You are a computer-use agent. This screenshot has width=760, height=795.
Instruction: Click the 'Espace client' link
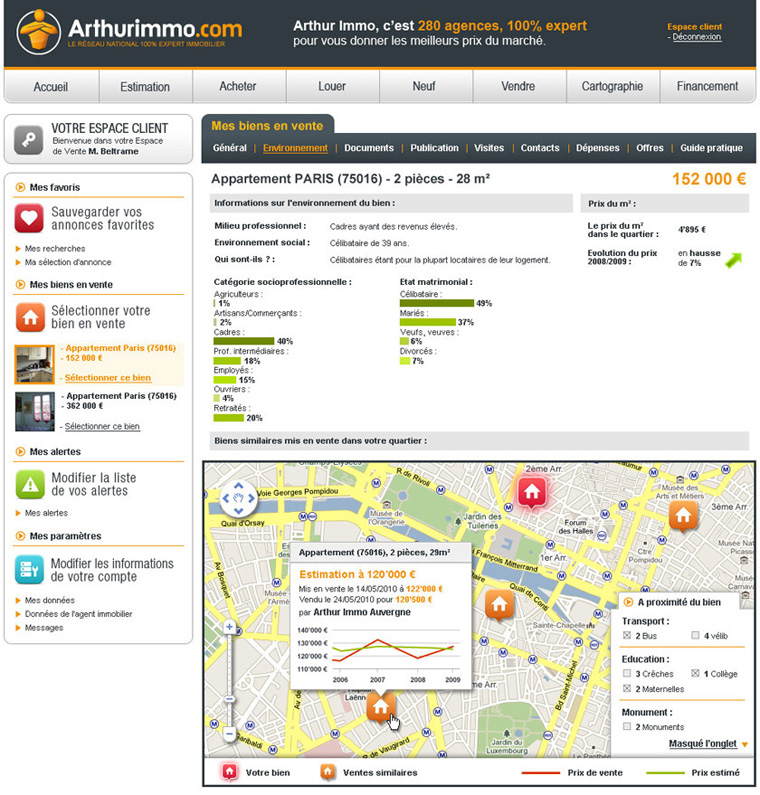point(695,26)
